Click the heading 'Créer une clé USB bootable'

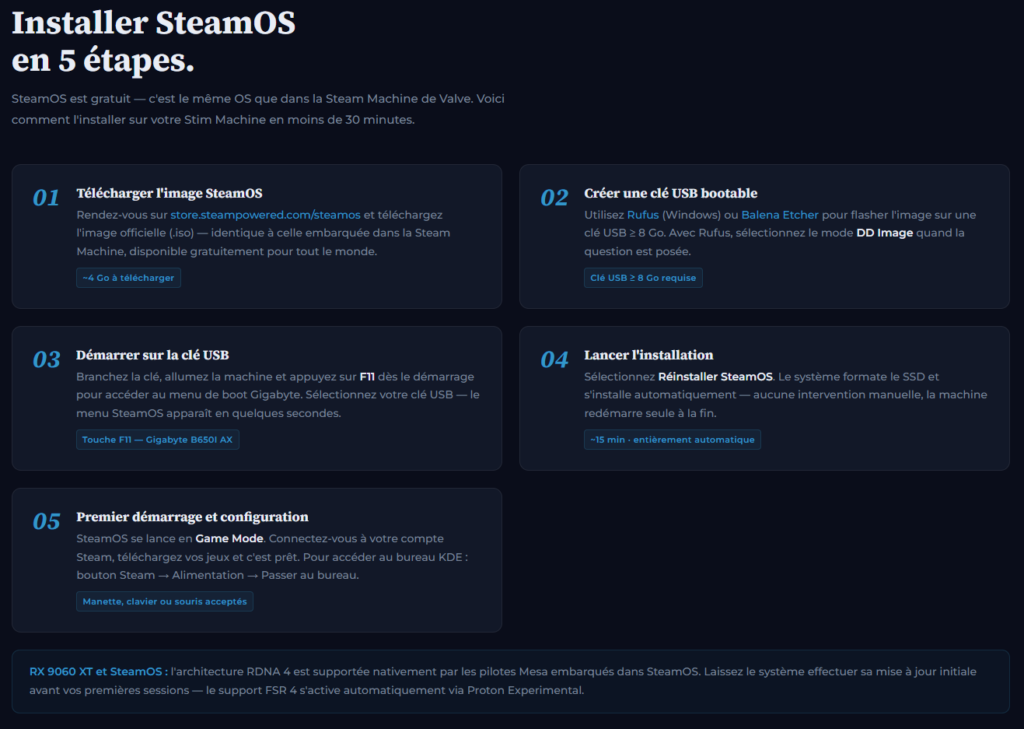tap(671, 193)
